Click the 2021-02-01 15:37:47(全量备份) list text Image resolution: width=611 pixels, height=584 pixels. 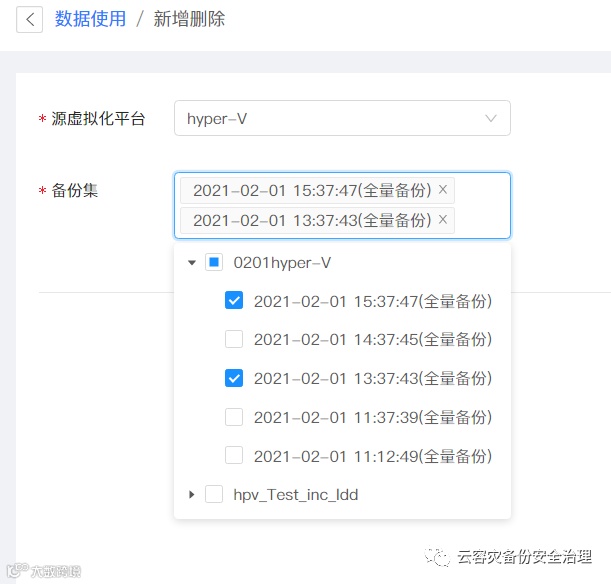(x=373, y=301)
